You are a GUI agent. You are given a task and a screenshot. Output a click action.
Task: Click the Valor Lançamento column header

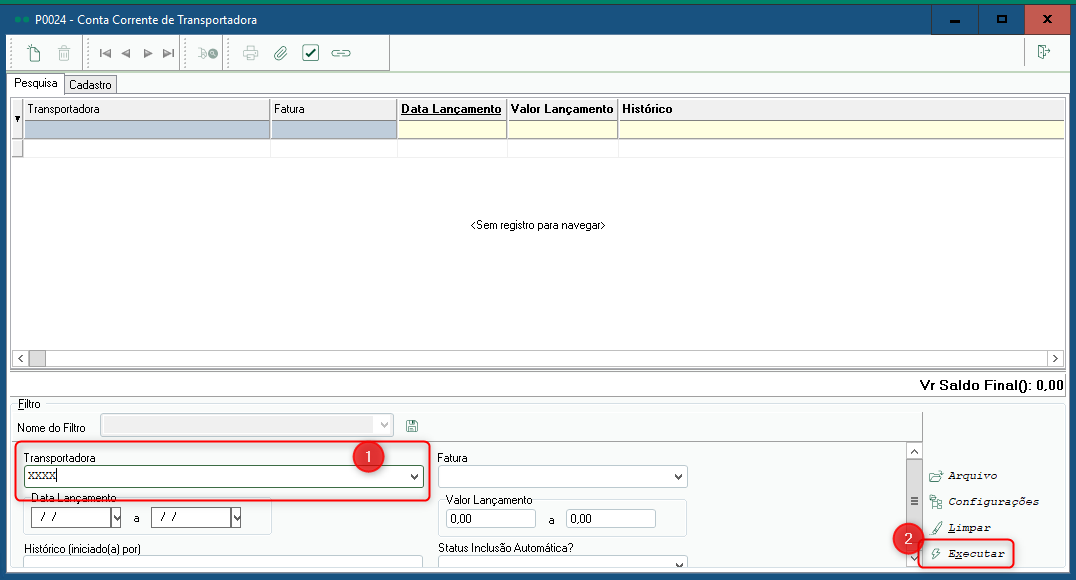click(562, 109)
